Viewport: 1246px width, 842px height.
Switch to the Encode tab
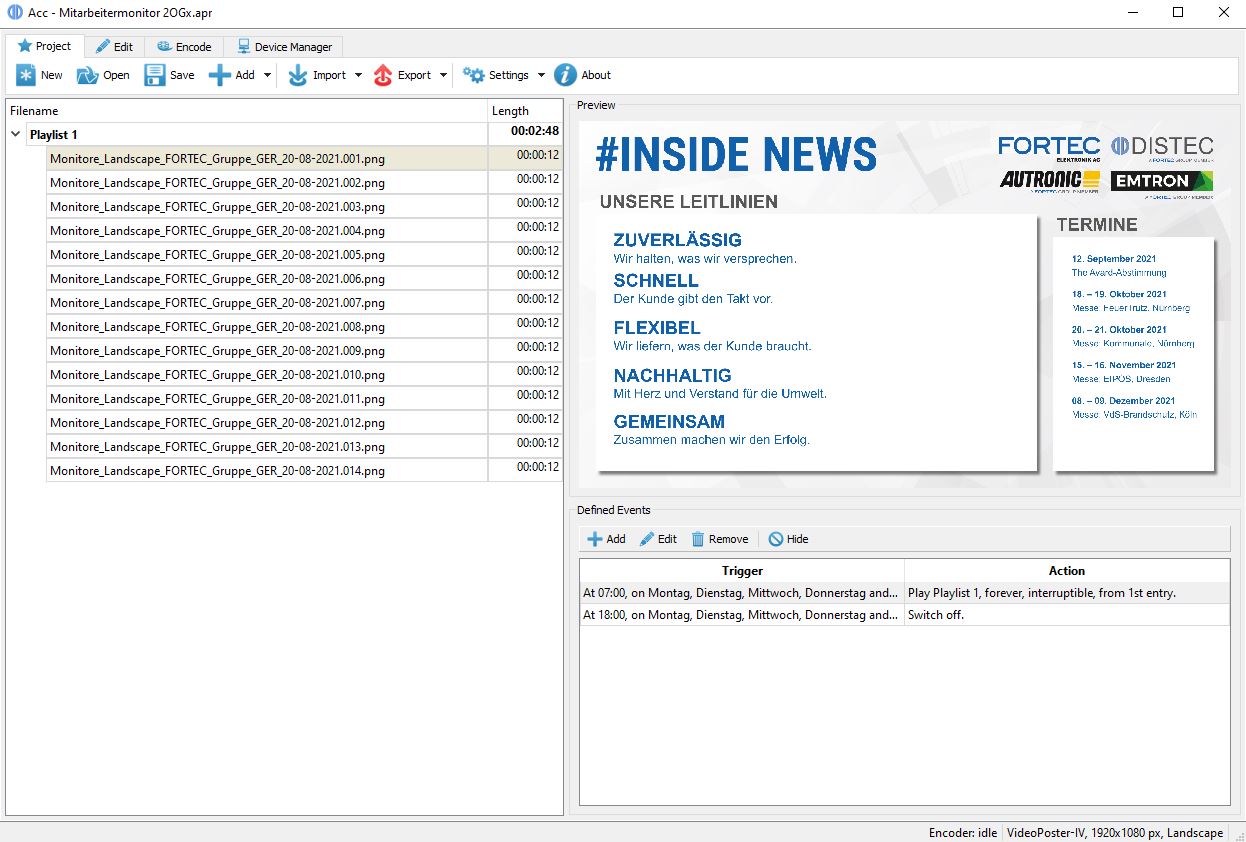[x=184, y=47]
